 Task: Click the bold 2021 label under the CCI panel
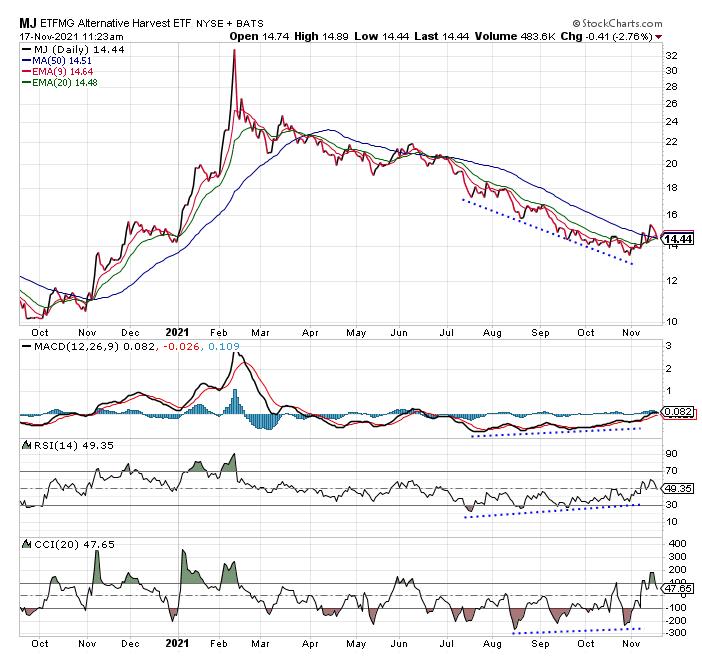177,644
